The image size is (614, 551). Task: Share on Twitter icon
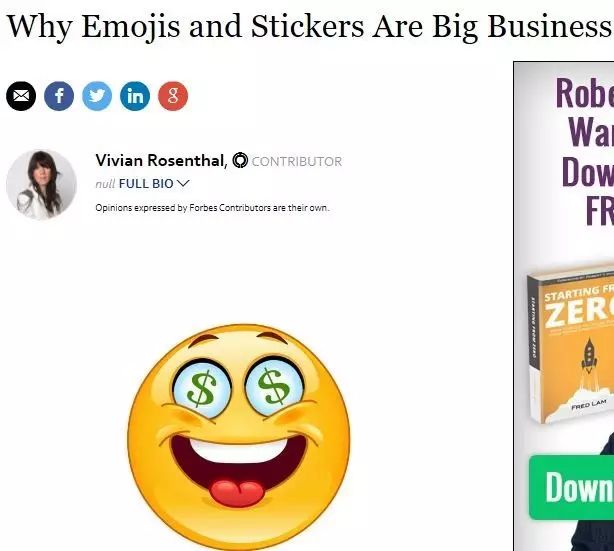tap(97, 96)
